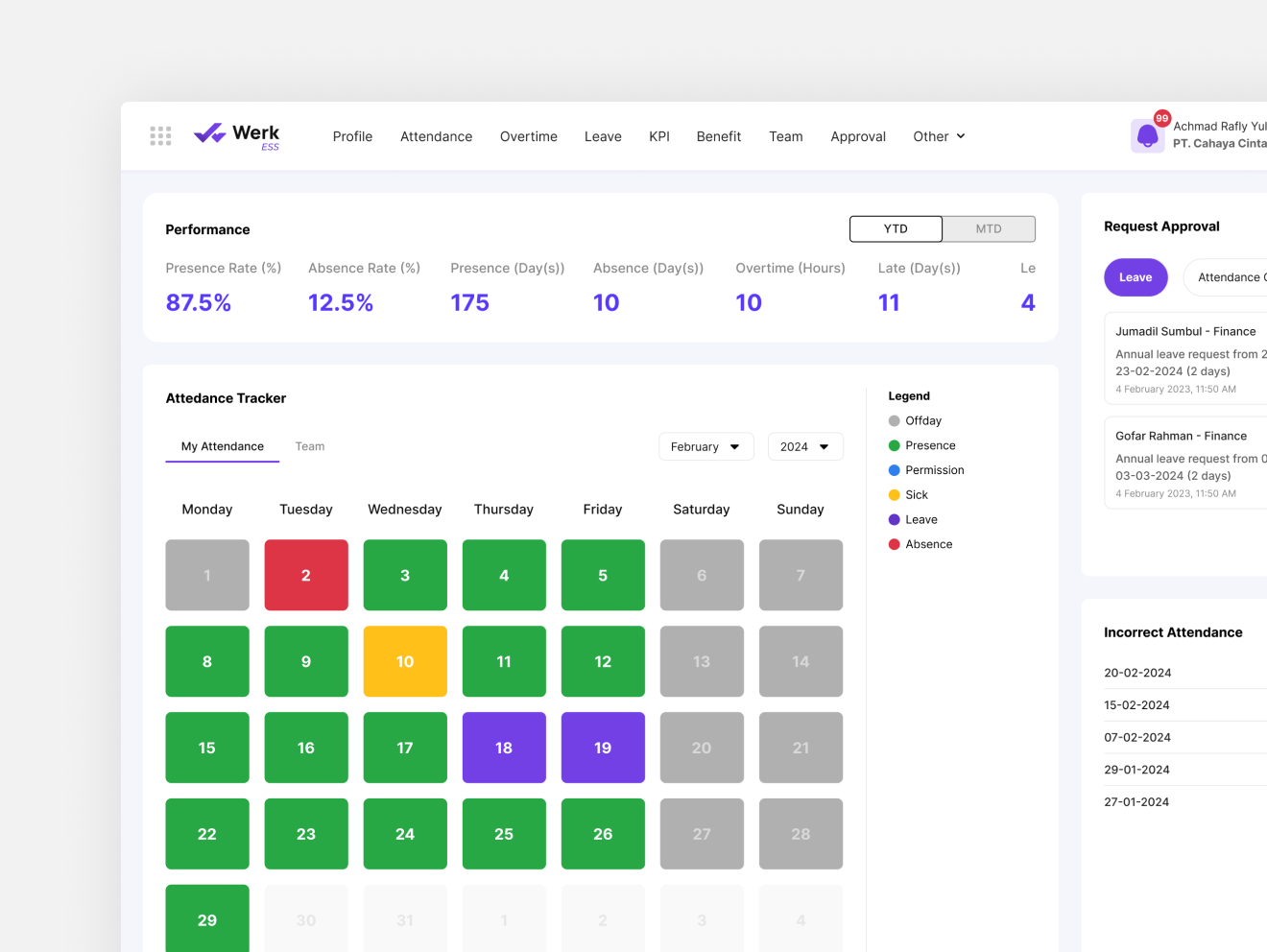Select presence day 26 on calendar

coord(603,834)
